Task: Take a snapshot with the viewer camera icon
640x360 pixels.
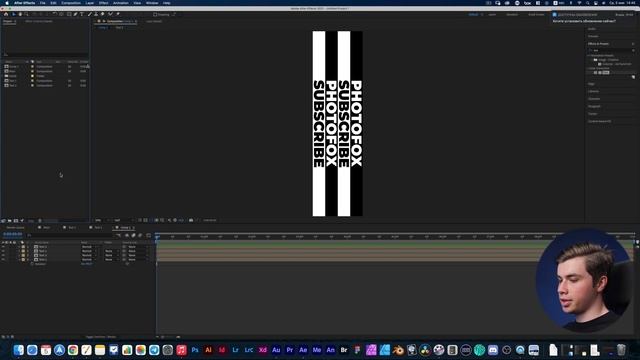Action: 191,220
